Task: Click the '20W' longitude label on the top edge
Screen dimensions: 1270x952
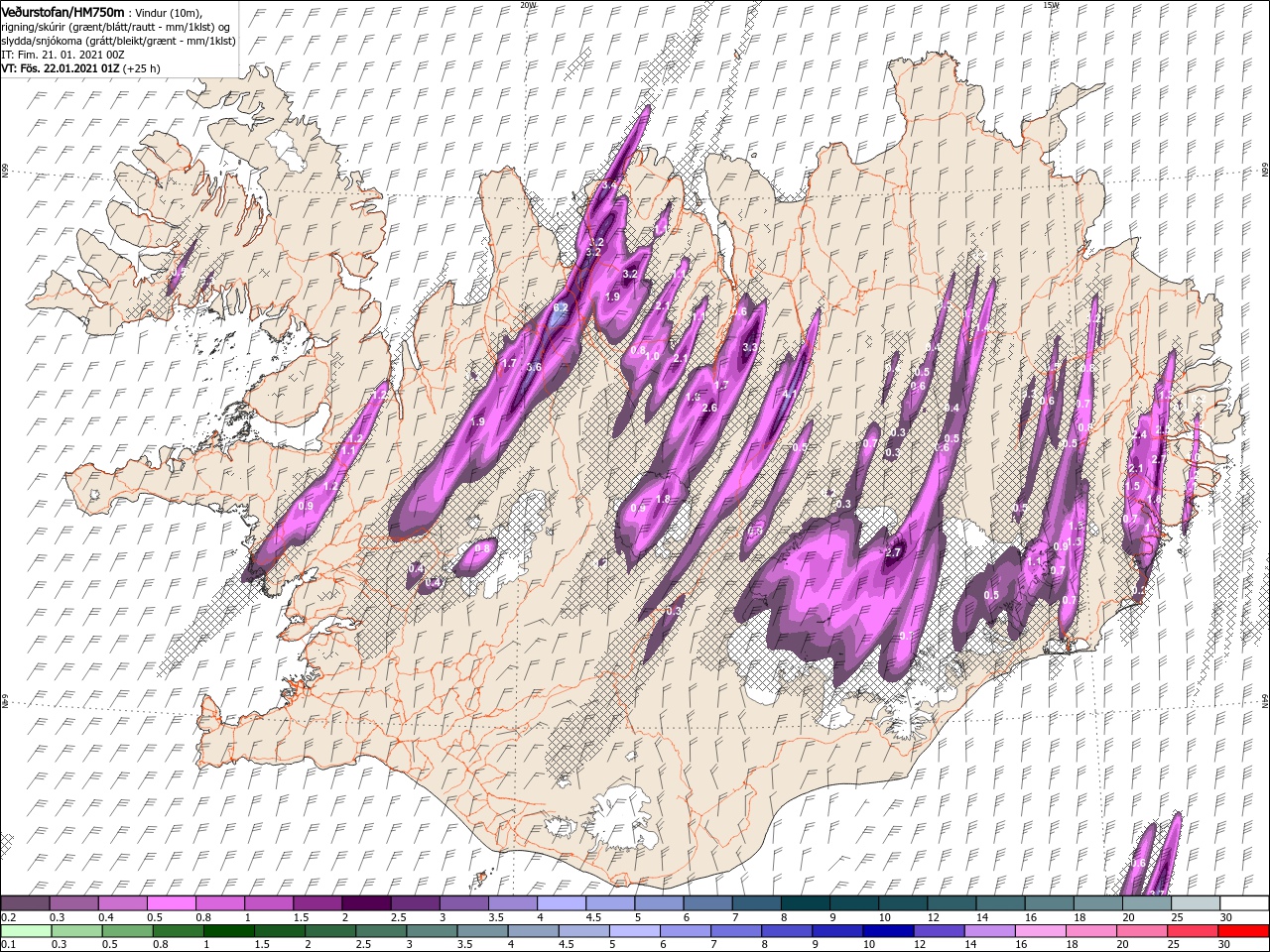Action: [x=528, y=4]
